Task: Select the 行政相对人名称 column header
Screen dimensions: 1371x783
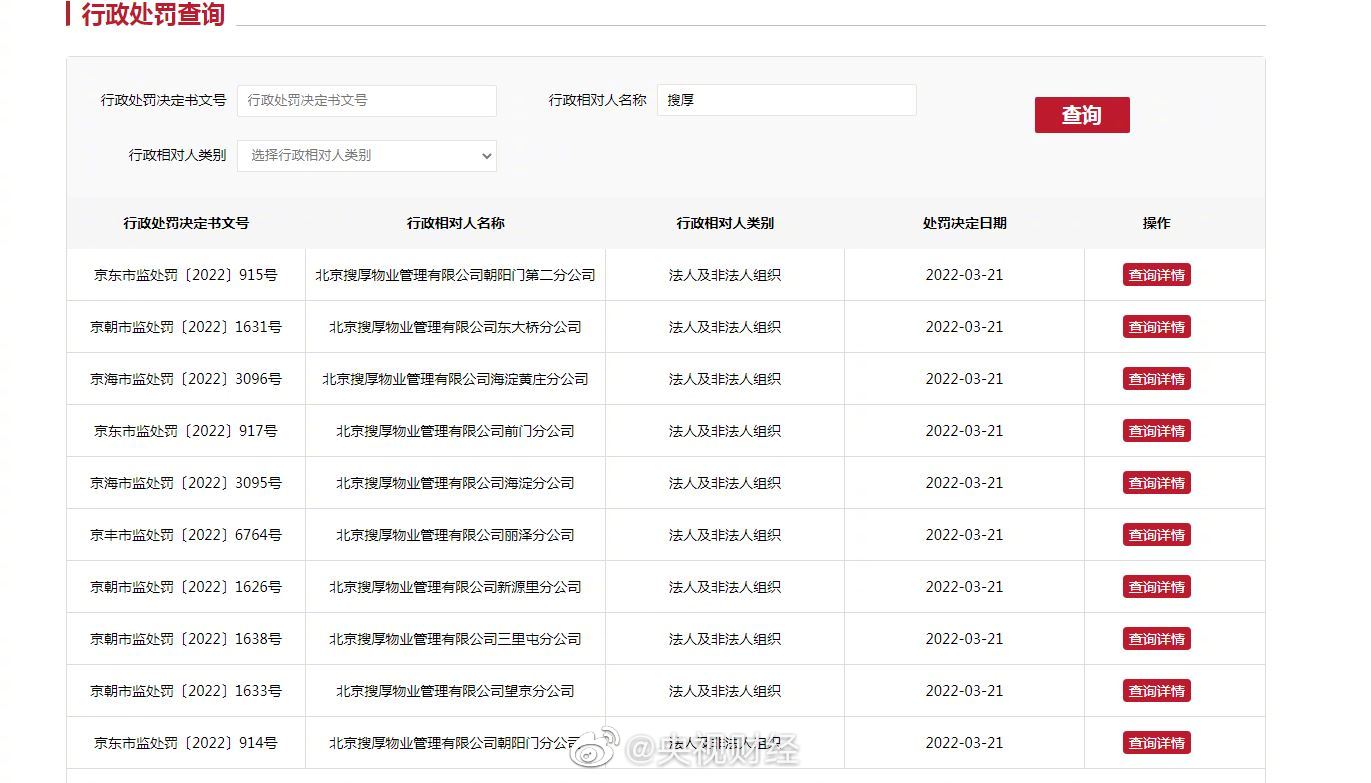Action: pos(455,223)
